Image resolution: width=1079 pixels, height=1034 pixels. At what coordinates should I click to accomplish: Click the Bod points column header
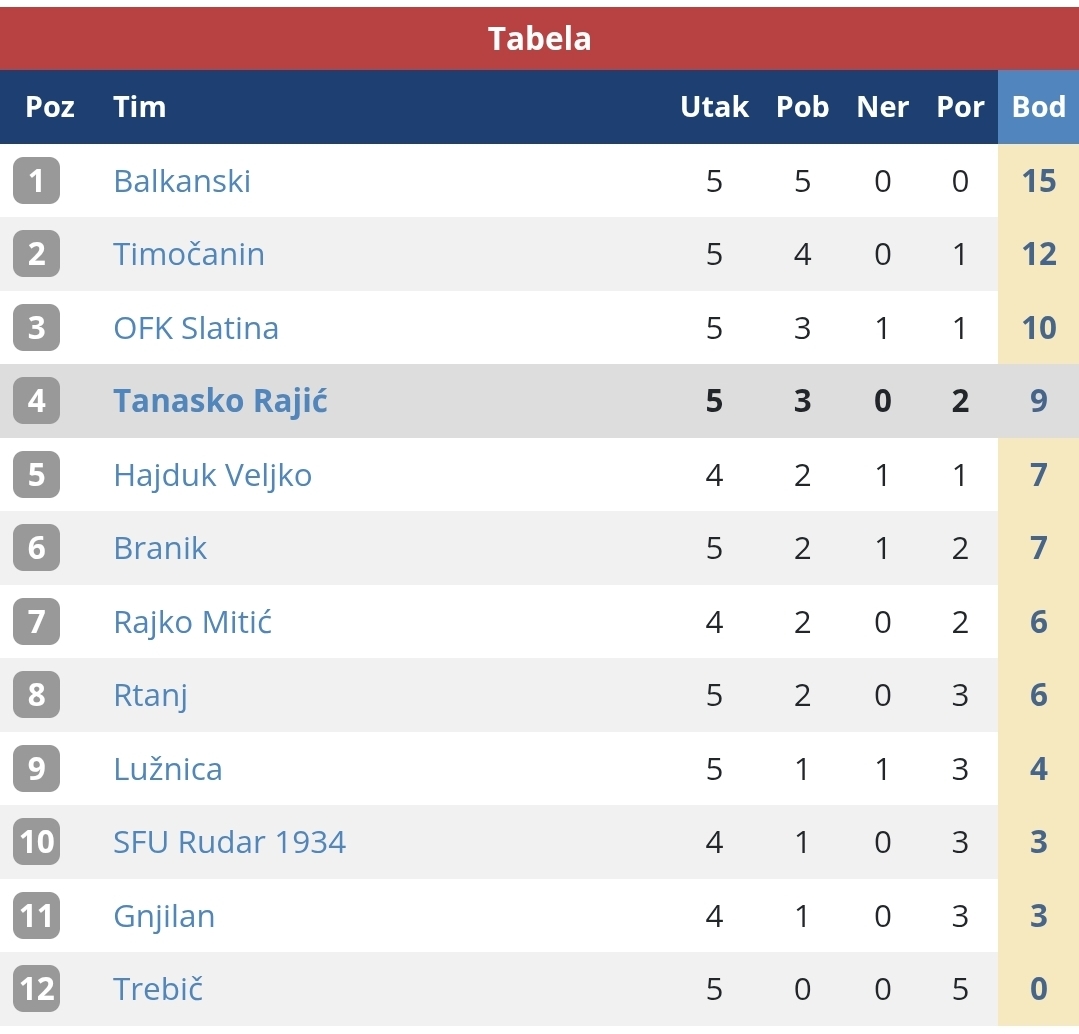(x=1038, y=107)
